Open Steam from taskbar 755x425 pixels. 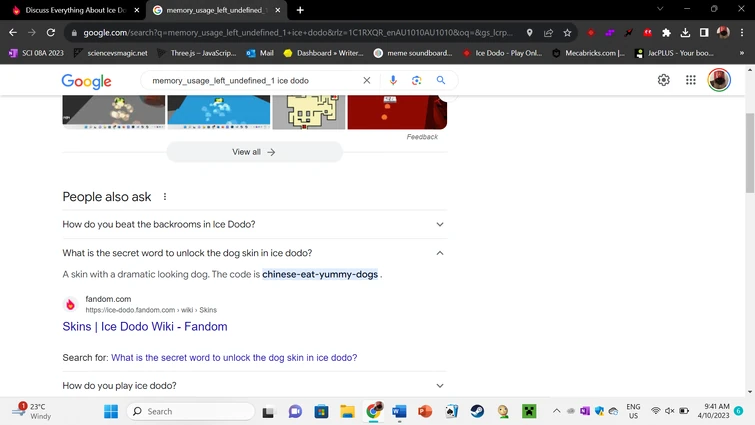[477, 412]
